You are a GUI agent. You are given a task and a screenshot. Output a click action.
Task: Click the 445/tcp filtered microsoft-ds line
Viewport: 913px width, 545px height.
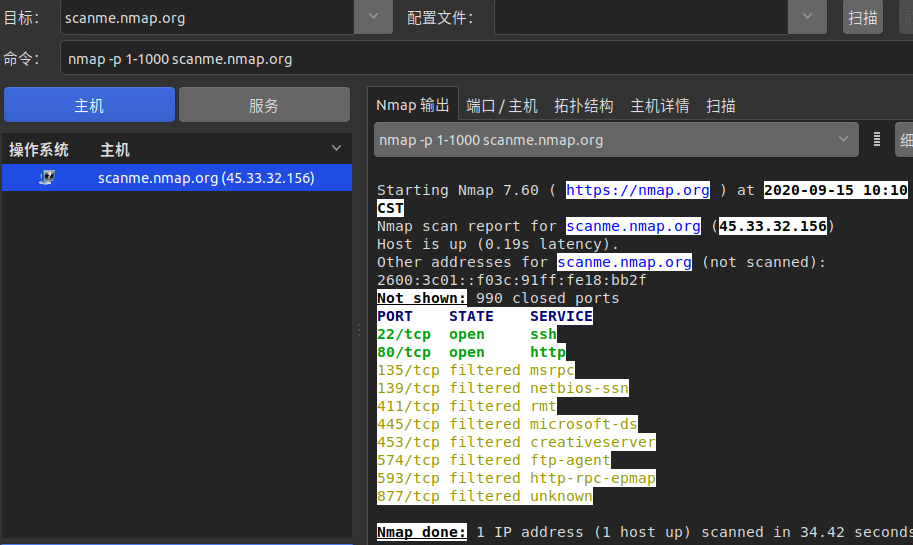point(507,424)
